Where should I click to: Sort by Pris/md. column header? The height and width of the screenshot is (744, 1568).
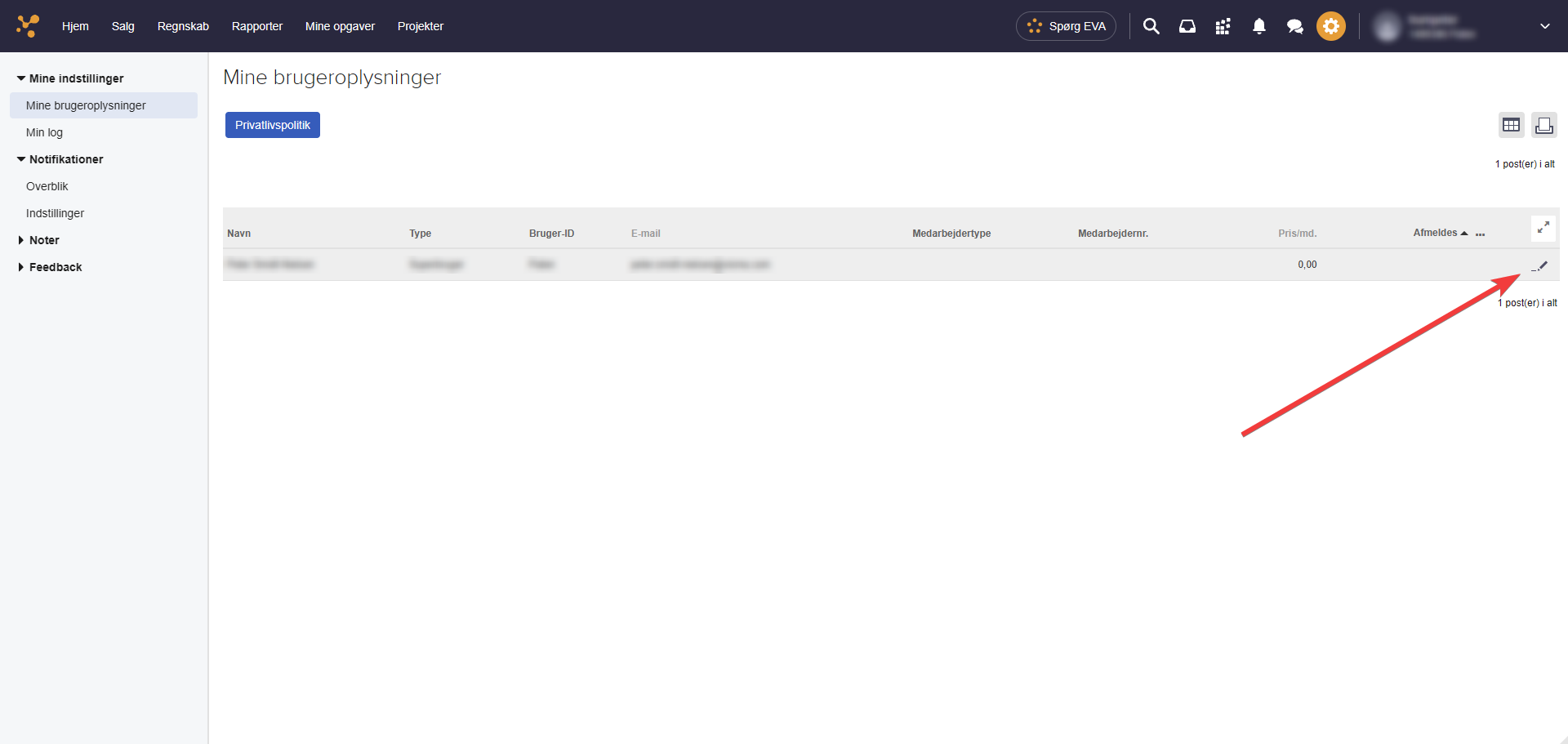[x=1297, y=234]
